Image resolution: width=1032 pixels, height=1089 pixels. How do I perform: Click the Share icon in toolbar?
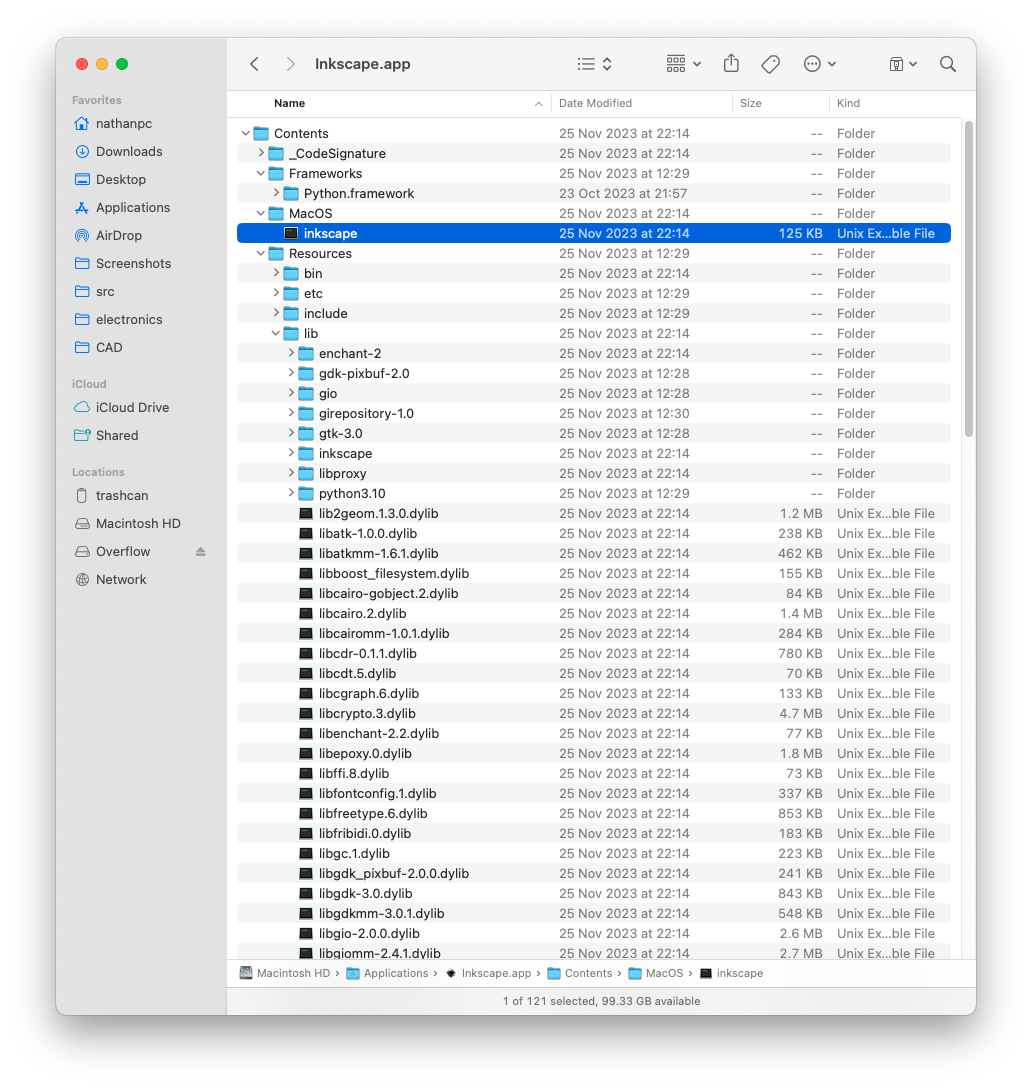click(731, 64)
